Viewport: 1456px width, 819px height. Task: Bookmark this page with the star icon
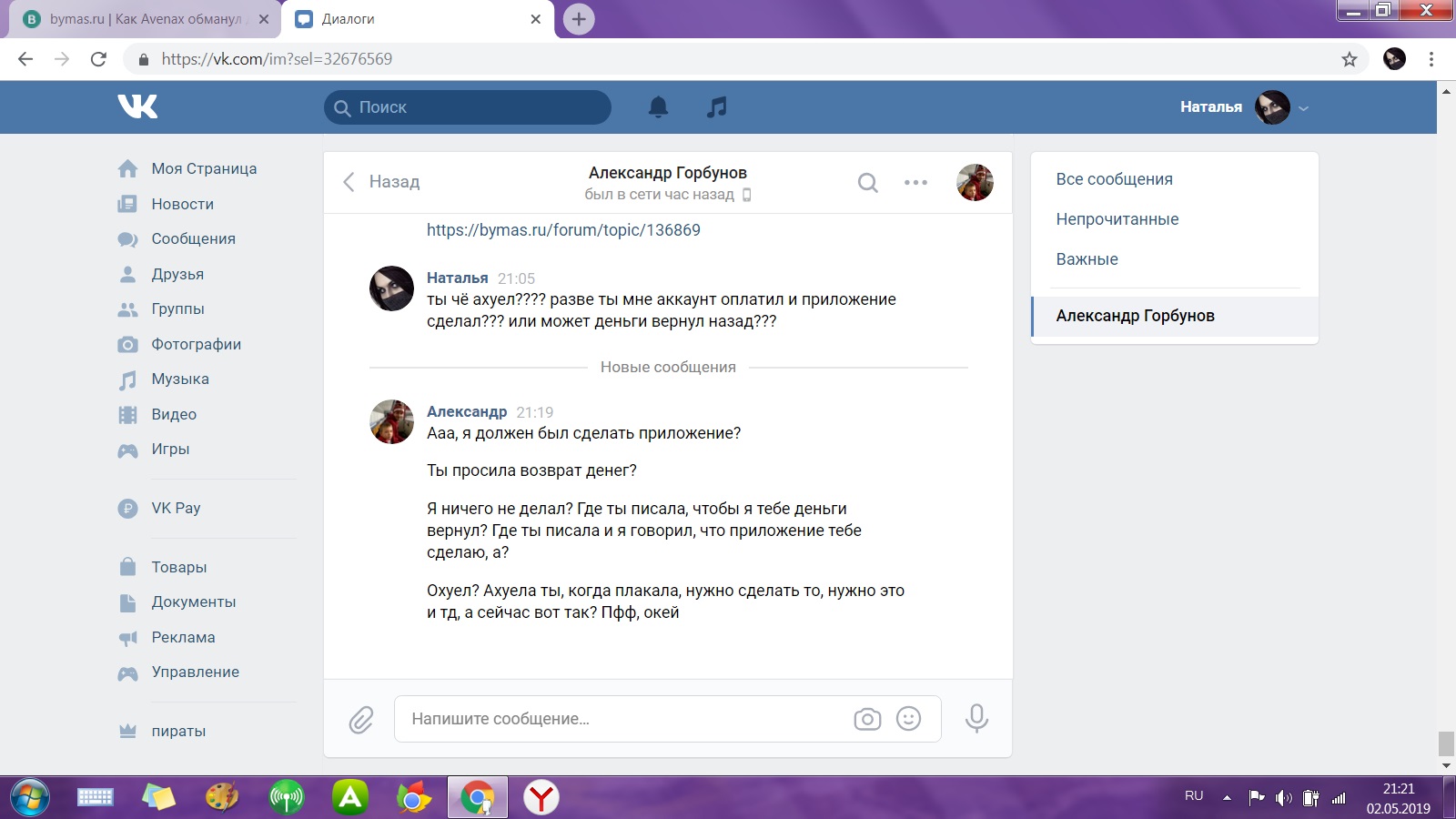(1349, 59)
